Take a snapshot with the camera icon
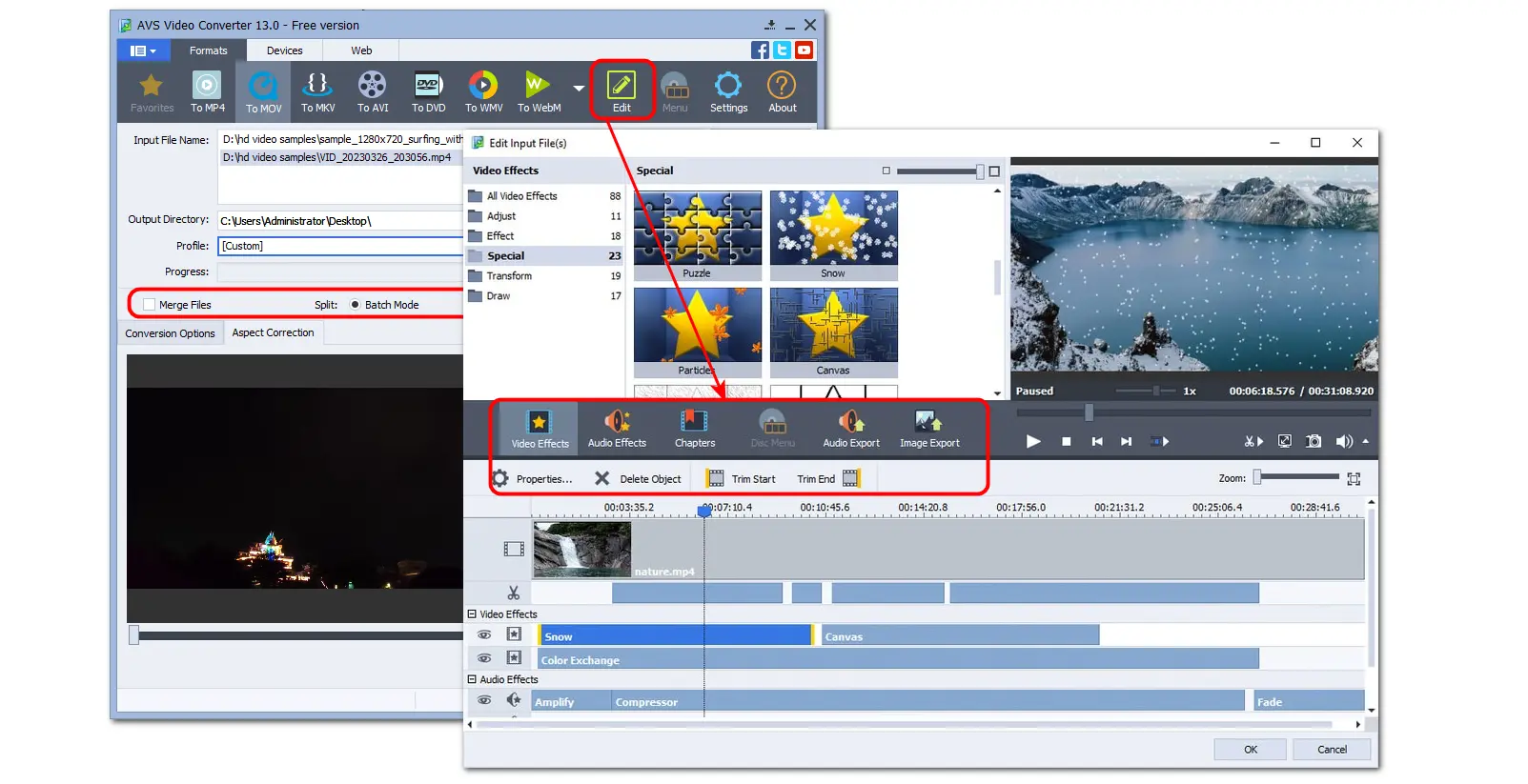The width and height of the screenshot is (1528, 784). pyautogui.click(x=1314, y=441)
